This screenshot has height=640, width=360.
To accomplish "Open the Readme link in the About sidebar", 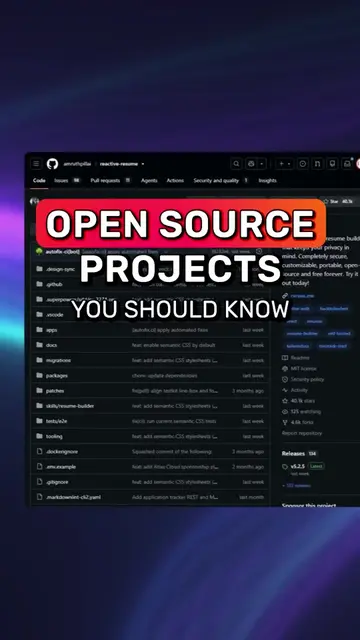I will [296, 358].
